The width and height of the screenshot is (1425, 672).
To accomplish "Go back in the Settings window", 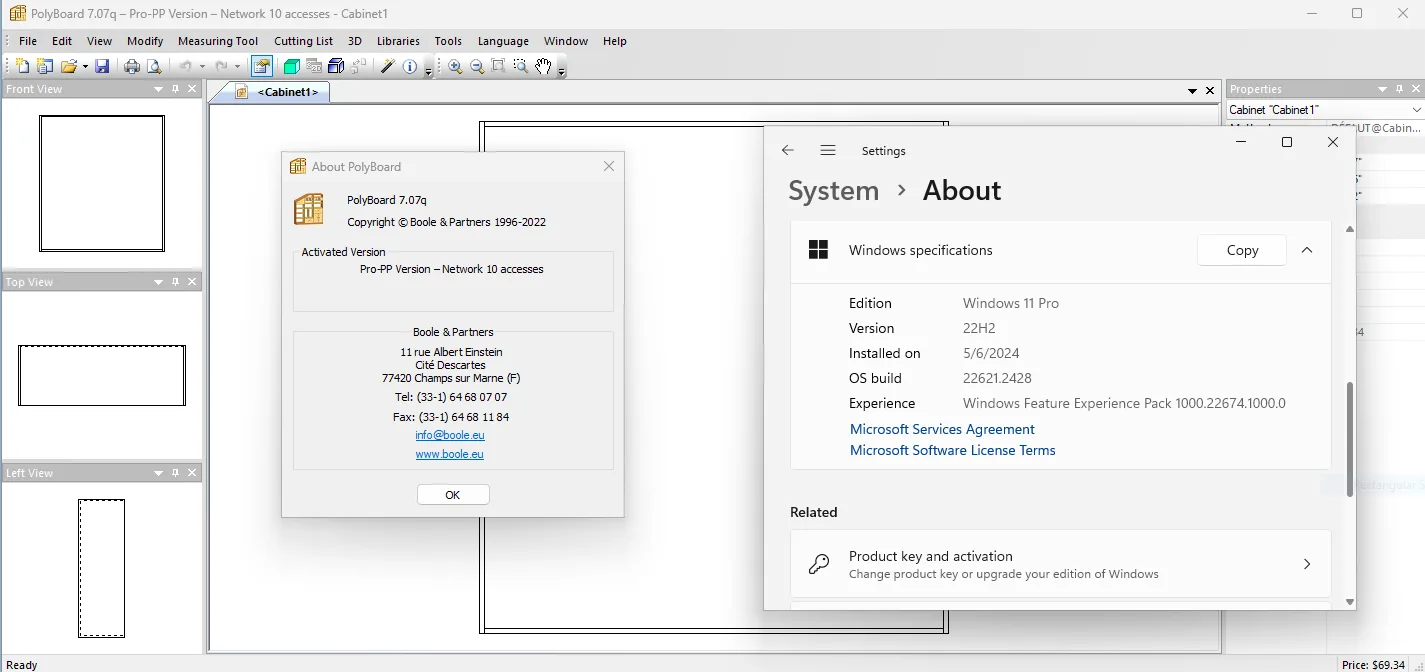I will (x=788, y=150).
